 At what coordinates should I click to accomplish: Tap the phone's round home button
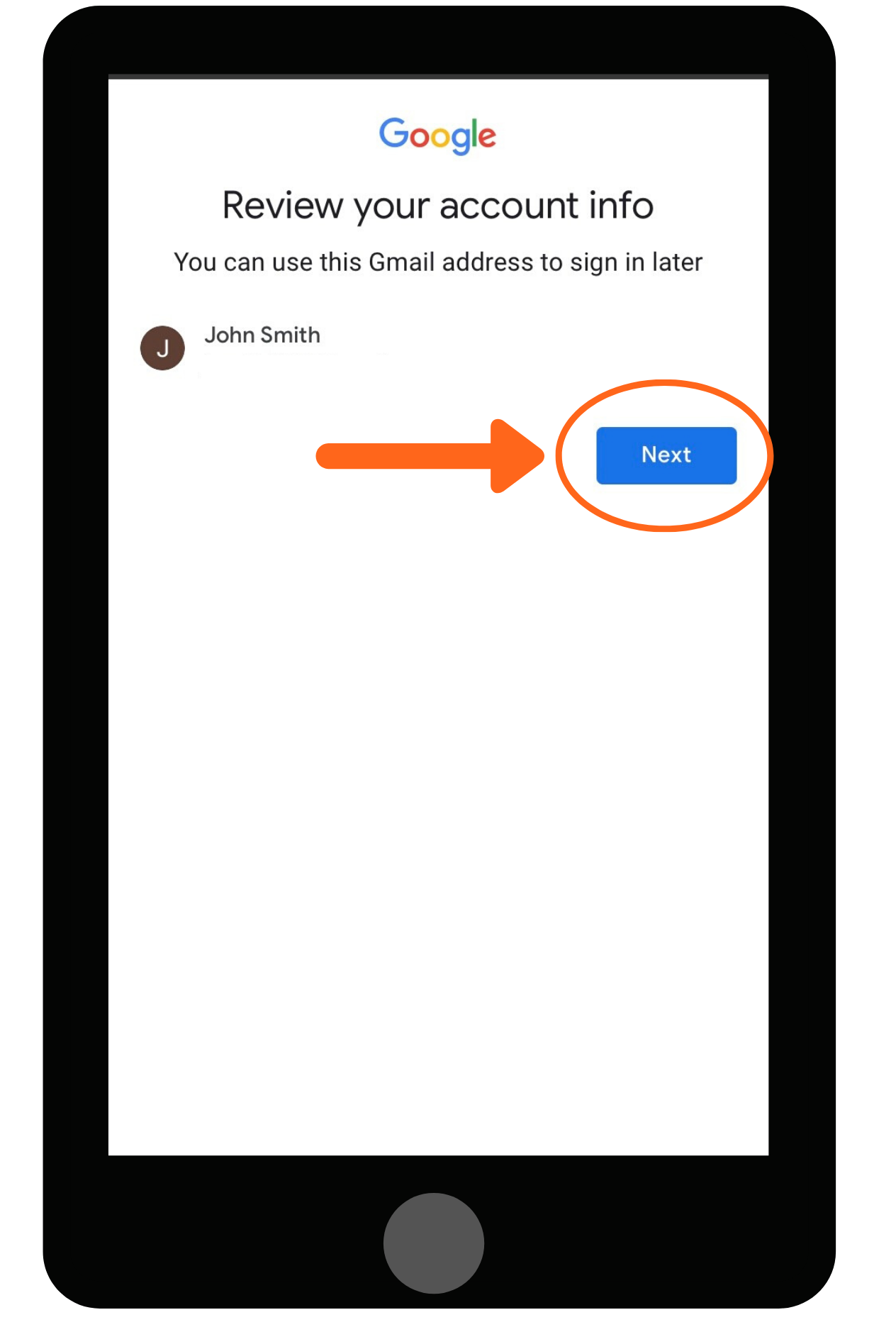point(434,1243)
